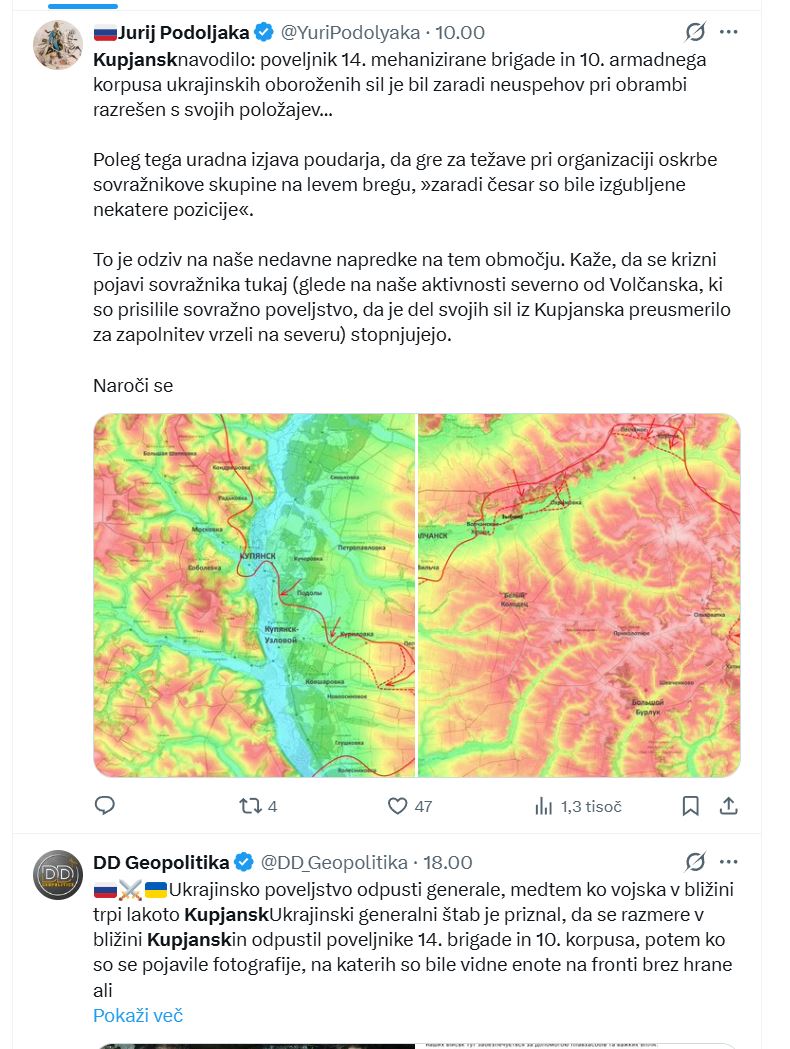This screenshot has width=790, height=1049.
Task: Open the 10.00 post timestamp
Action: click(459, 33)
